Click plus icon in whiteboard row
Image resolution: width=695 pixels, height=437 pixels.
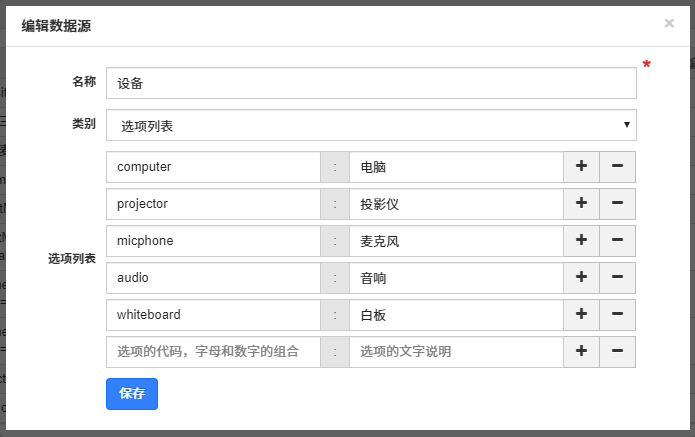coord(581,315)
